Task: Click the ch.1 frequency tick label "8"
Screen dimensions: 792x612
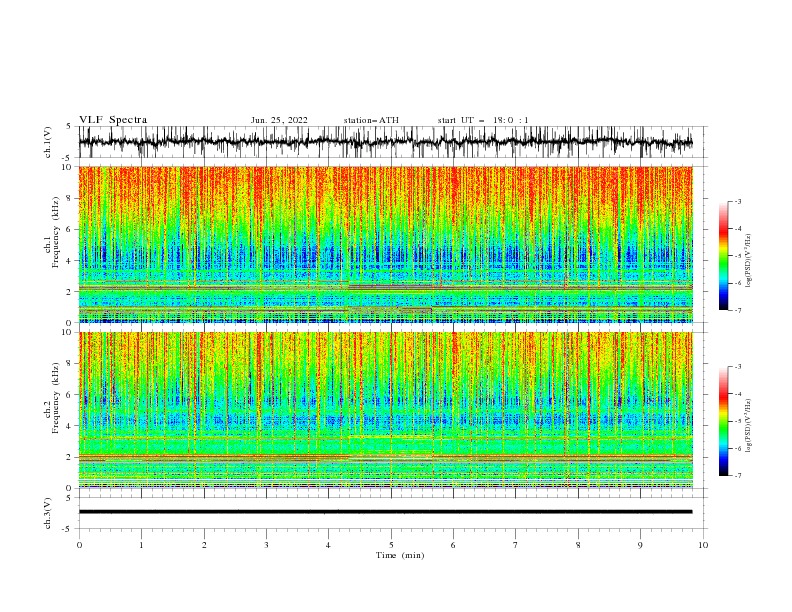Action: [x=70, y=198]
